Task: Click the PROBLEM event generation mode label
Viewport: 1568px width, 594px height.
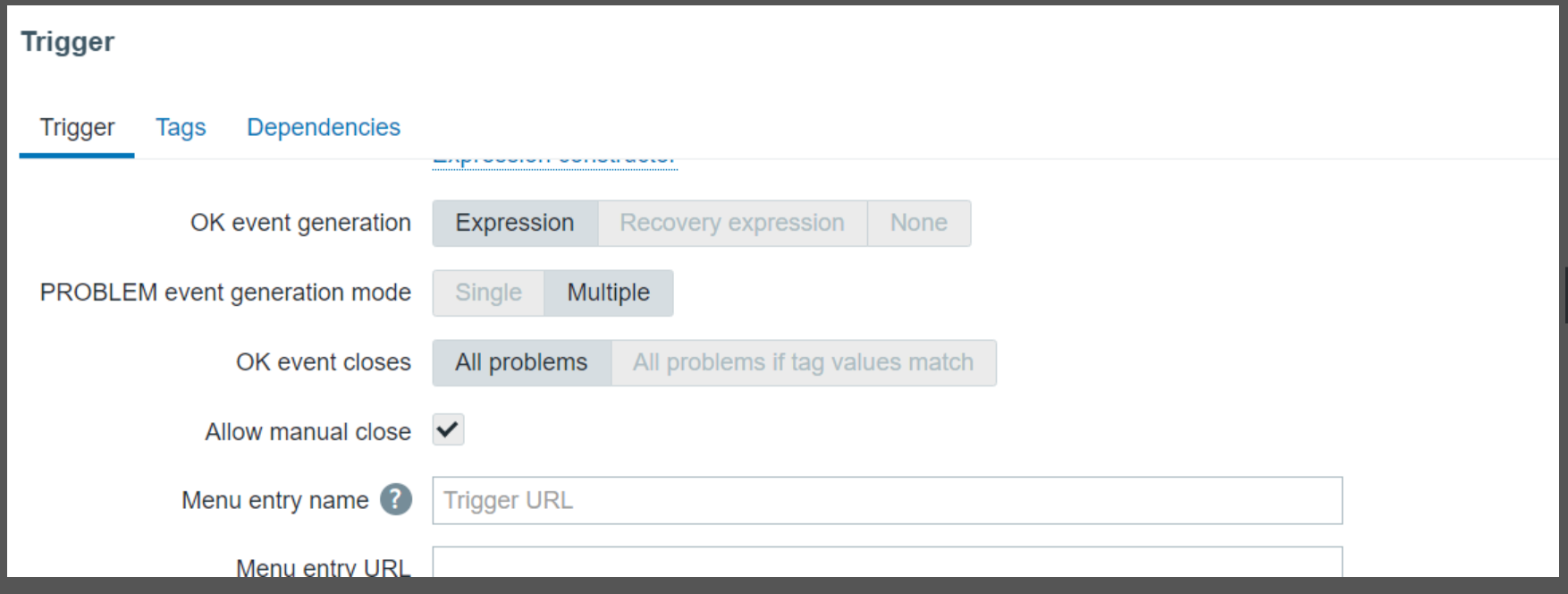Action: click(x=225, y=293)
